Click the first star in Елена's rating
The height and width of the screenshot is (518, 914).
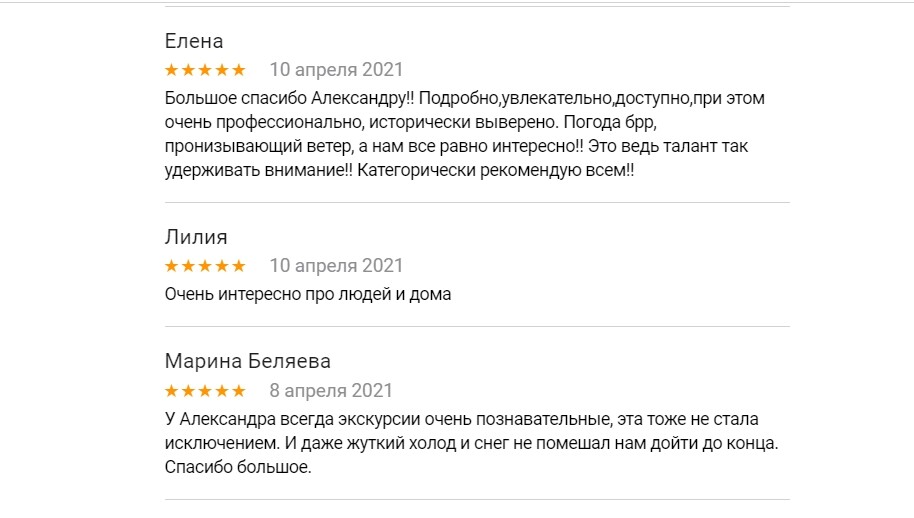coord(171,70)
